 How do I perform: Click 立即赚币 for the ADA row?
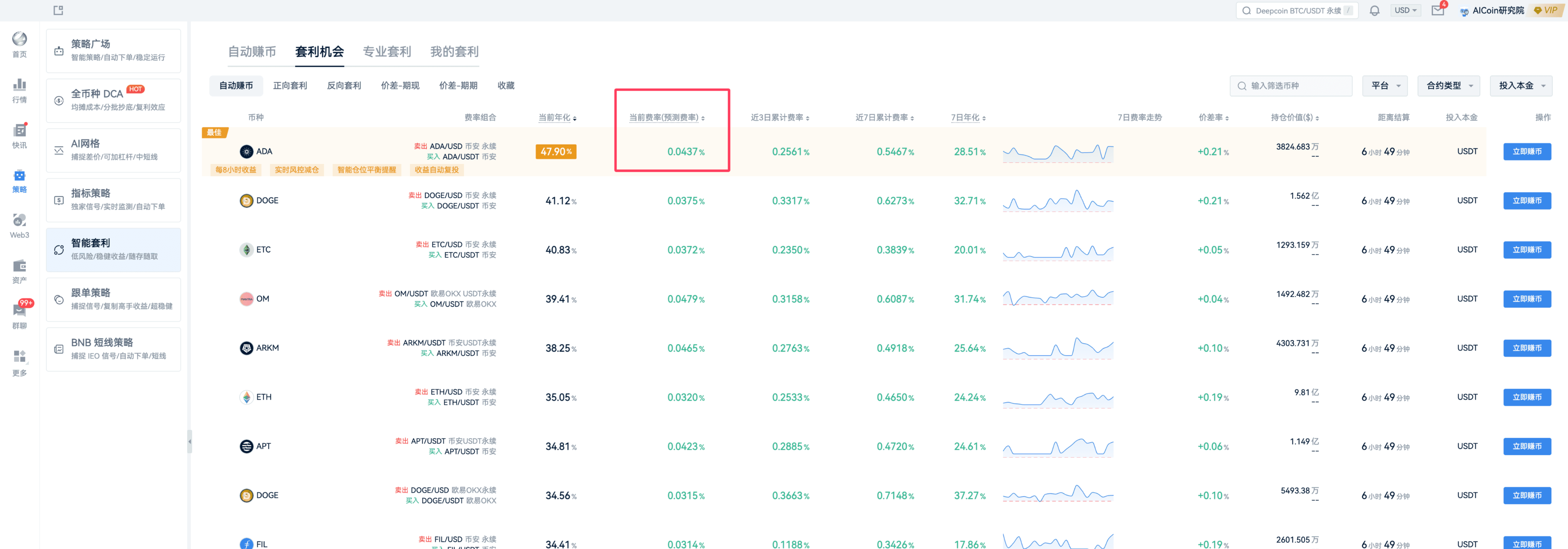pos(1527,152)
